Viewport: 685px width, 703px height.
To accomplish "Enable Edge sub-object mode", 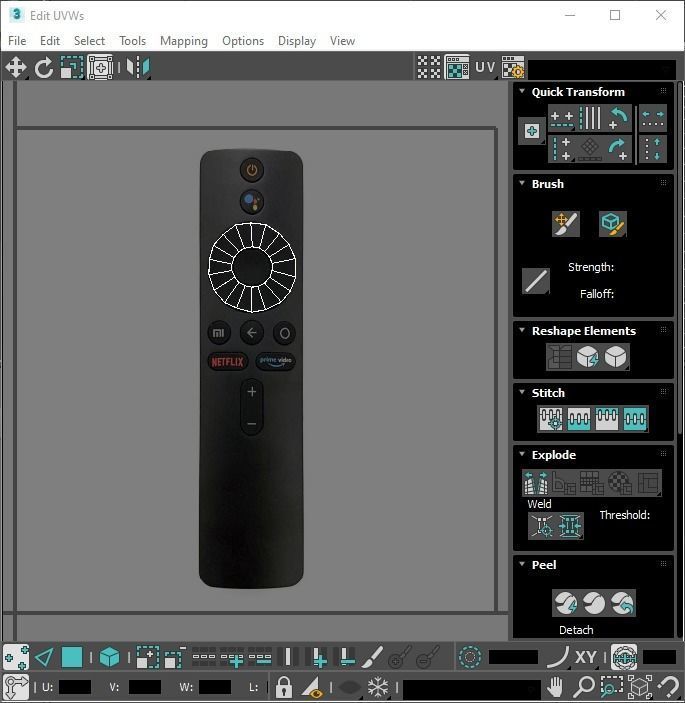I will (44, 658).
